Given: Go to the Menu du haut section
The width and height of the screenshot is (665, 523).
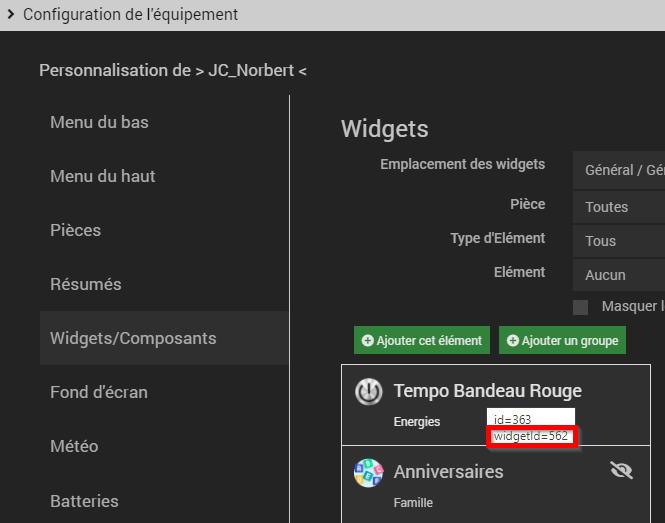Looking at the screenshot, I should tap(103, 176).
